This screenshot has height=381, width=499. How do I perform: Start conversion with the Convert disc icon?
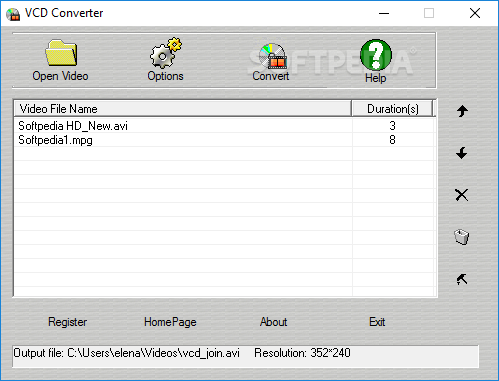pos(273,56)
